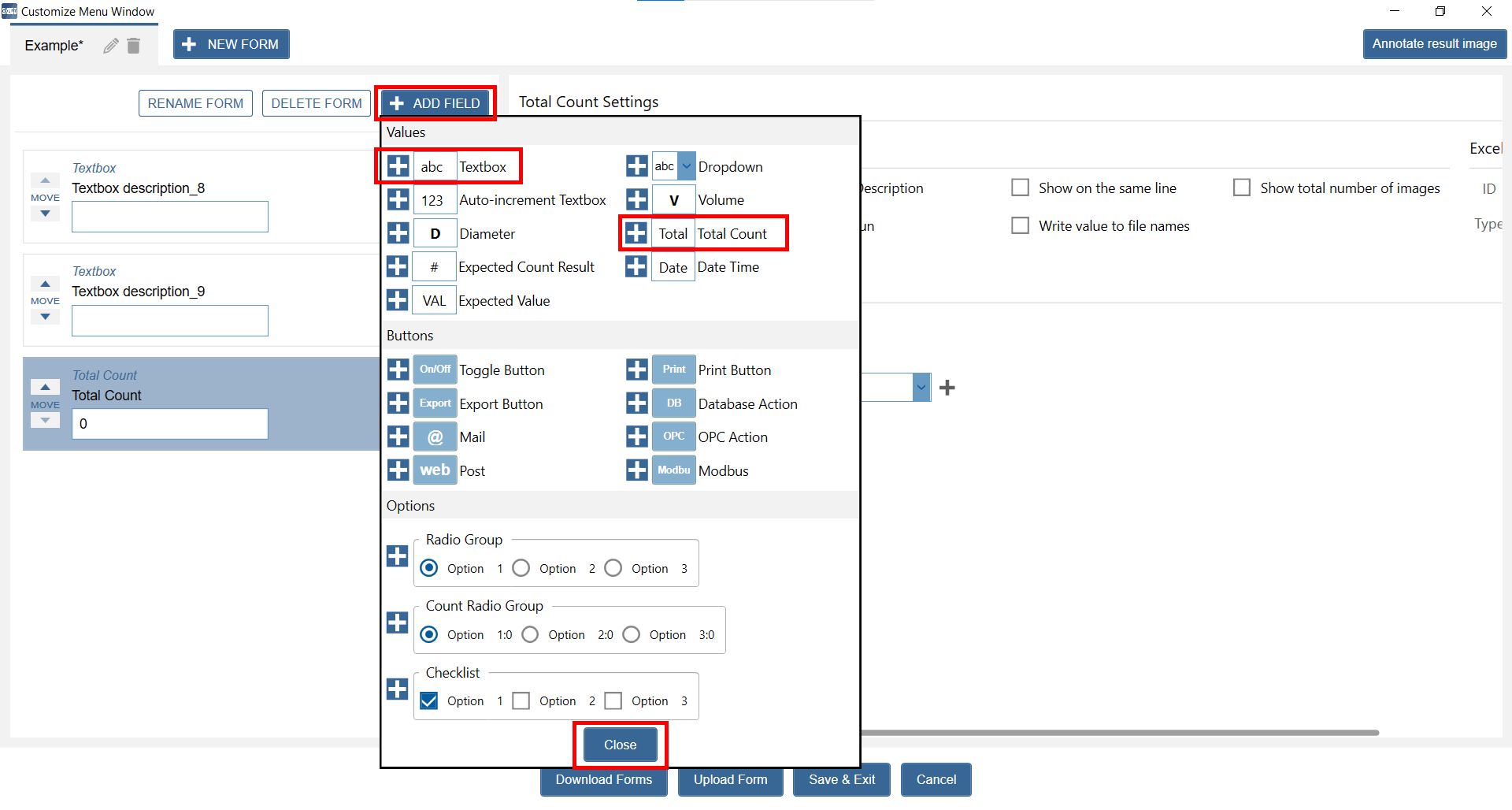
Task: Add Mail button with its plus icon
Action: tap(398, 437)
